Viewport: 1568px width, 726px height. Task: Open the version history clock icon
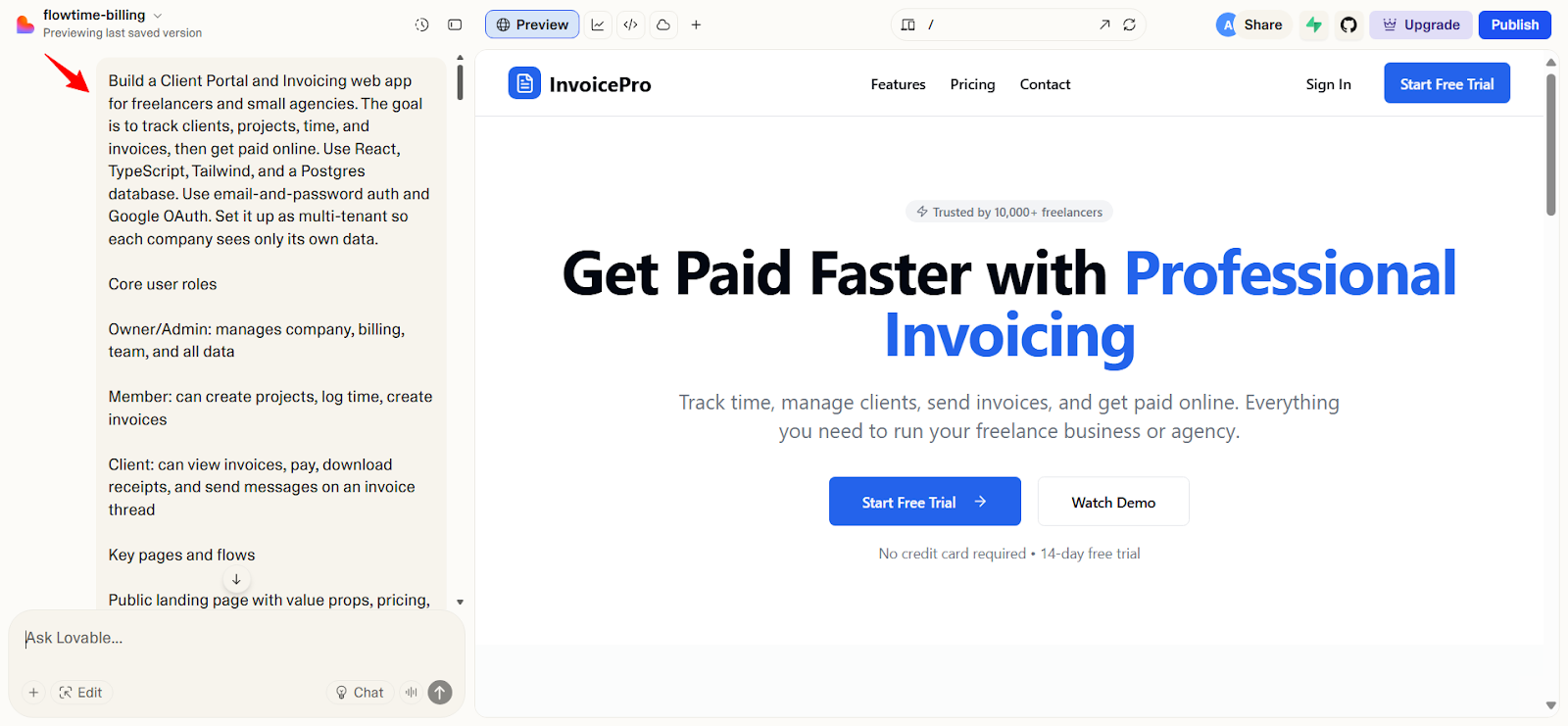tap(422, 24)
